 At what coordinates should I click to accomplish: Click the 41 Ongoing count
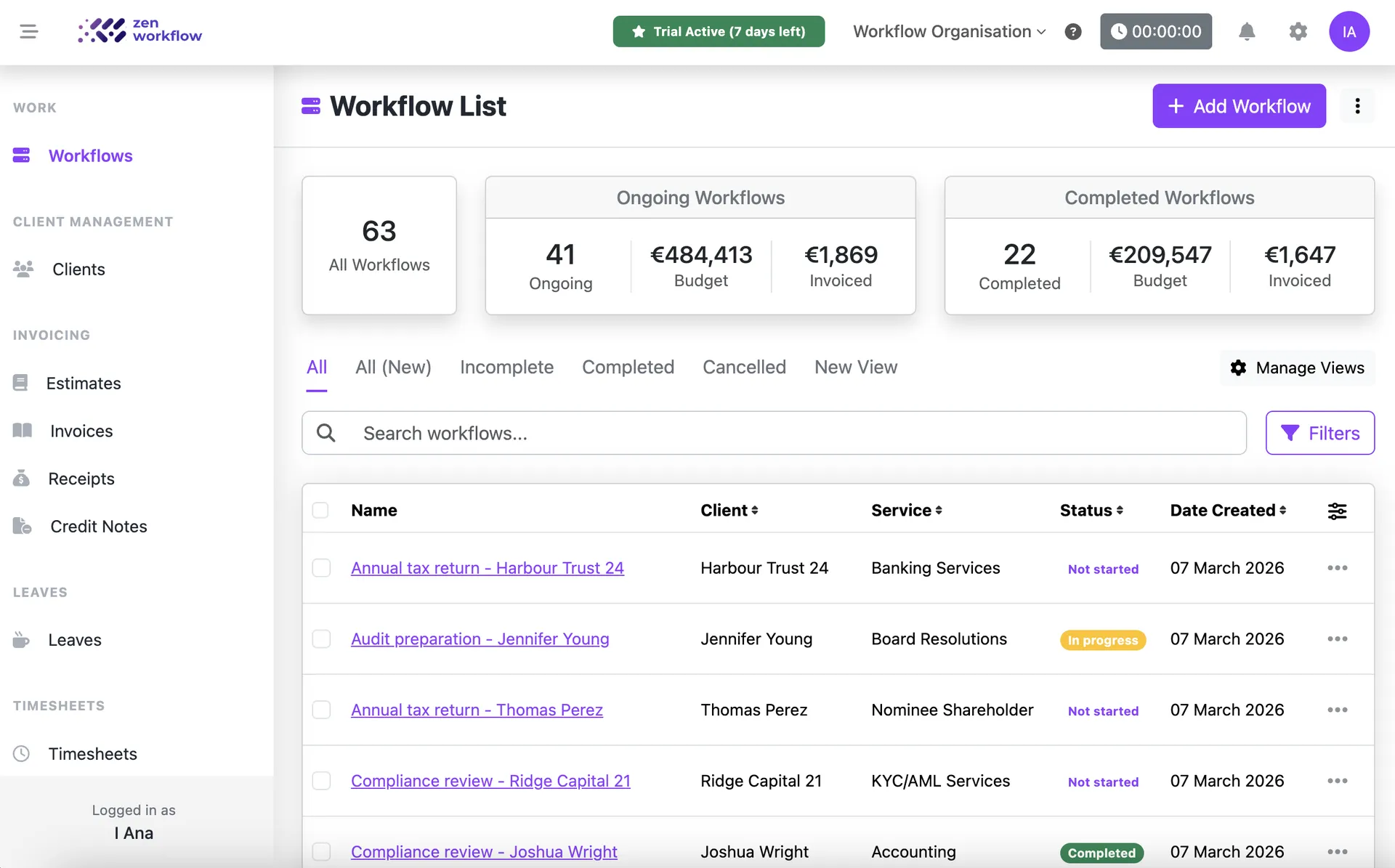pos(561,254)
